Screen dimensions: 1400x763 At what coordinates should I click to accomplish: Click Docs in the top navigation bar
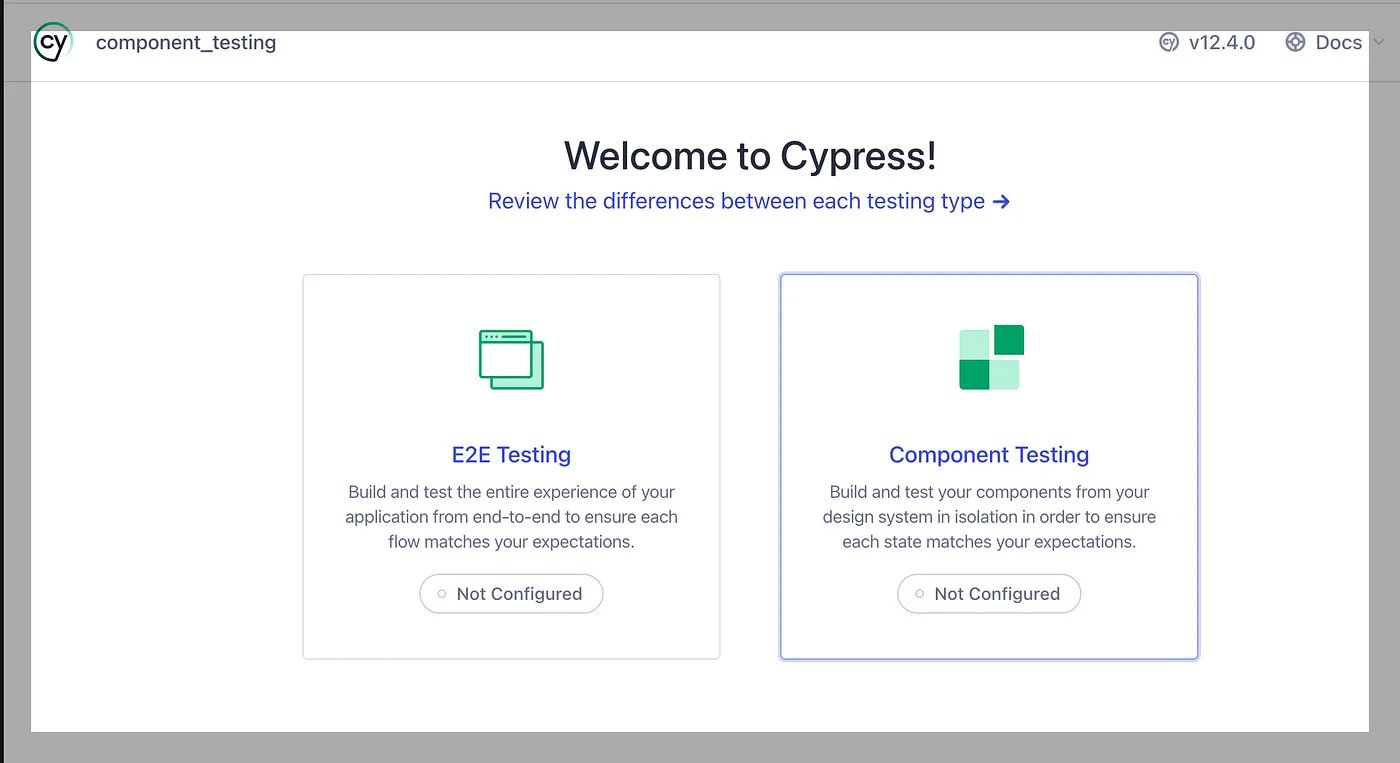(1337, 42)
